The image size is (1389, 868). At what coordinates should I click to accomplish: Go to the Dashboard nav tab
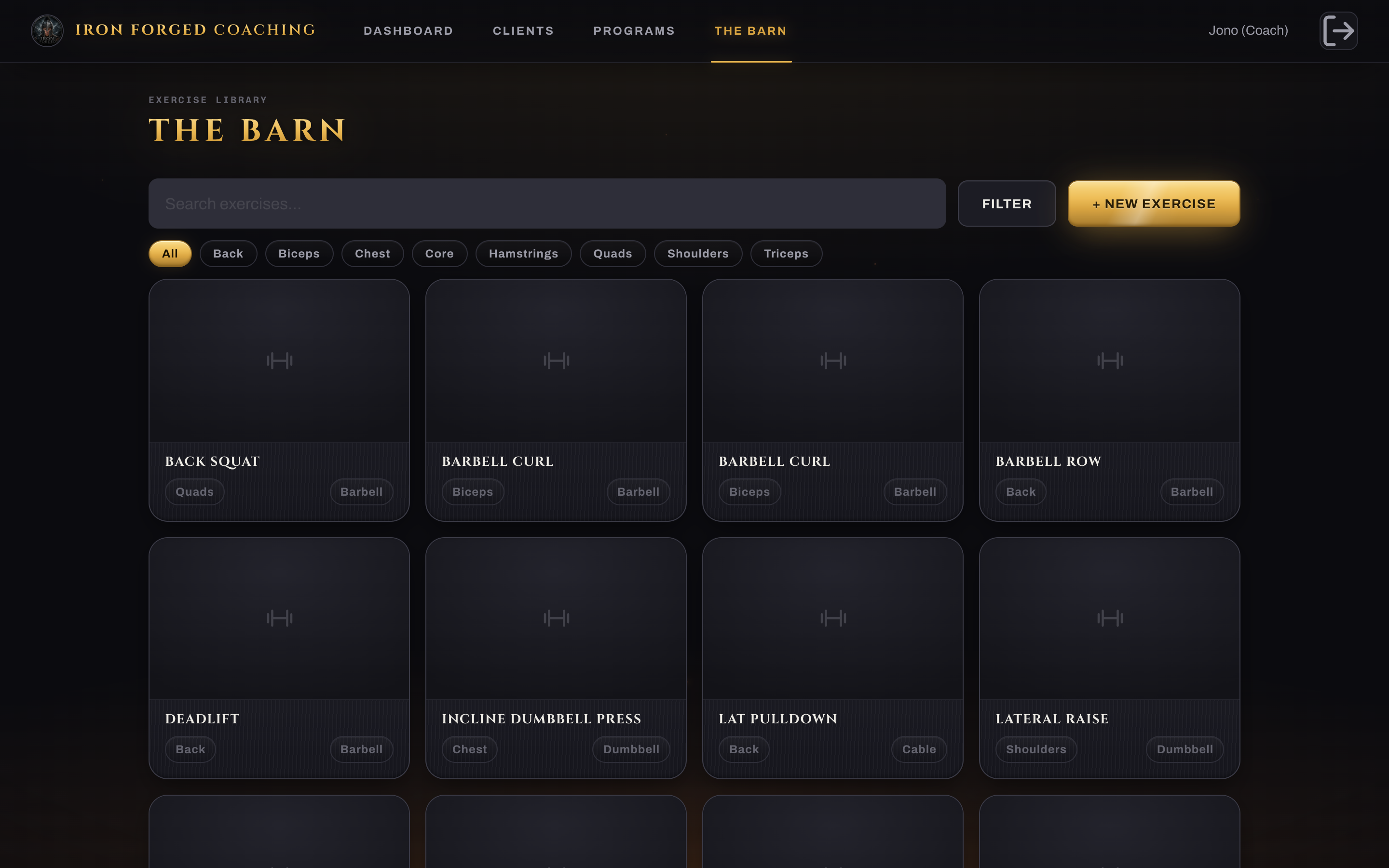click(x=409, y=31)
